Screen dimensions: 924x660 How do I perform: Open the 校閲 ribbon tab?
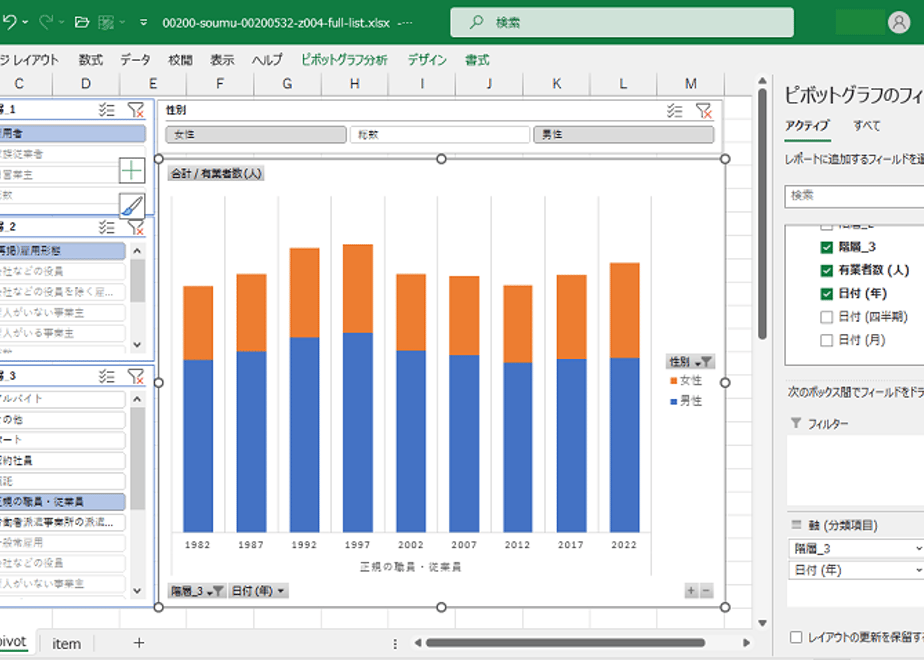click(180, 60)
